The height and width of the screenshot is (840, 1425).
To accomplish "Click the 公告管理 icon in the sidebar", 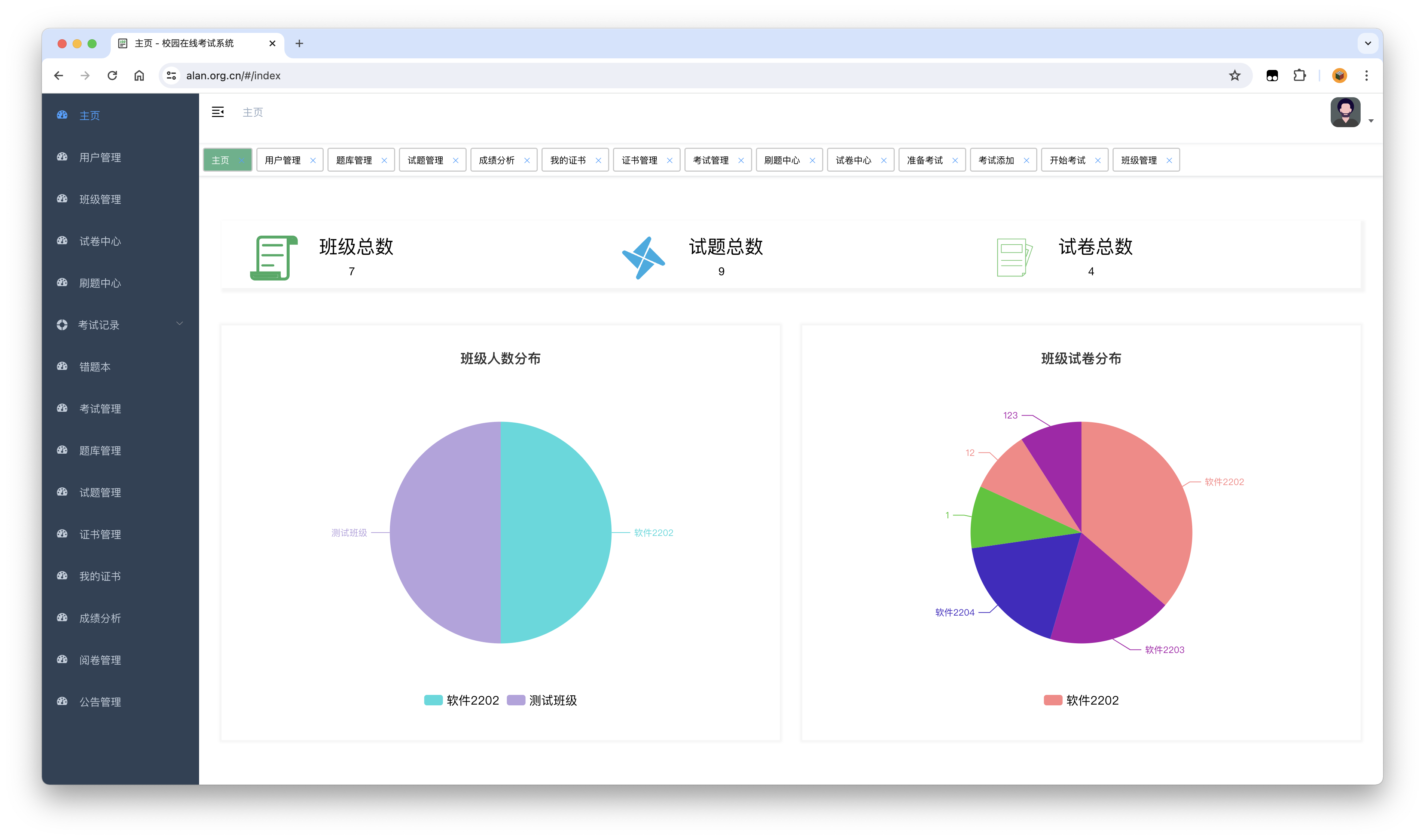I will tap(62, 701).
